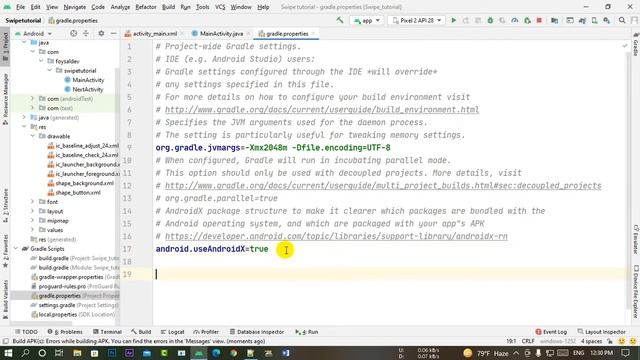Open Windows taskbar search icon
640x360 pixels.
(25, 353)
